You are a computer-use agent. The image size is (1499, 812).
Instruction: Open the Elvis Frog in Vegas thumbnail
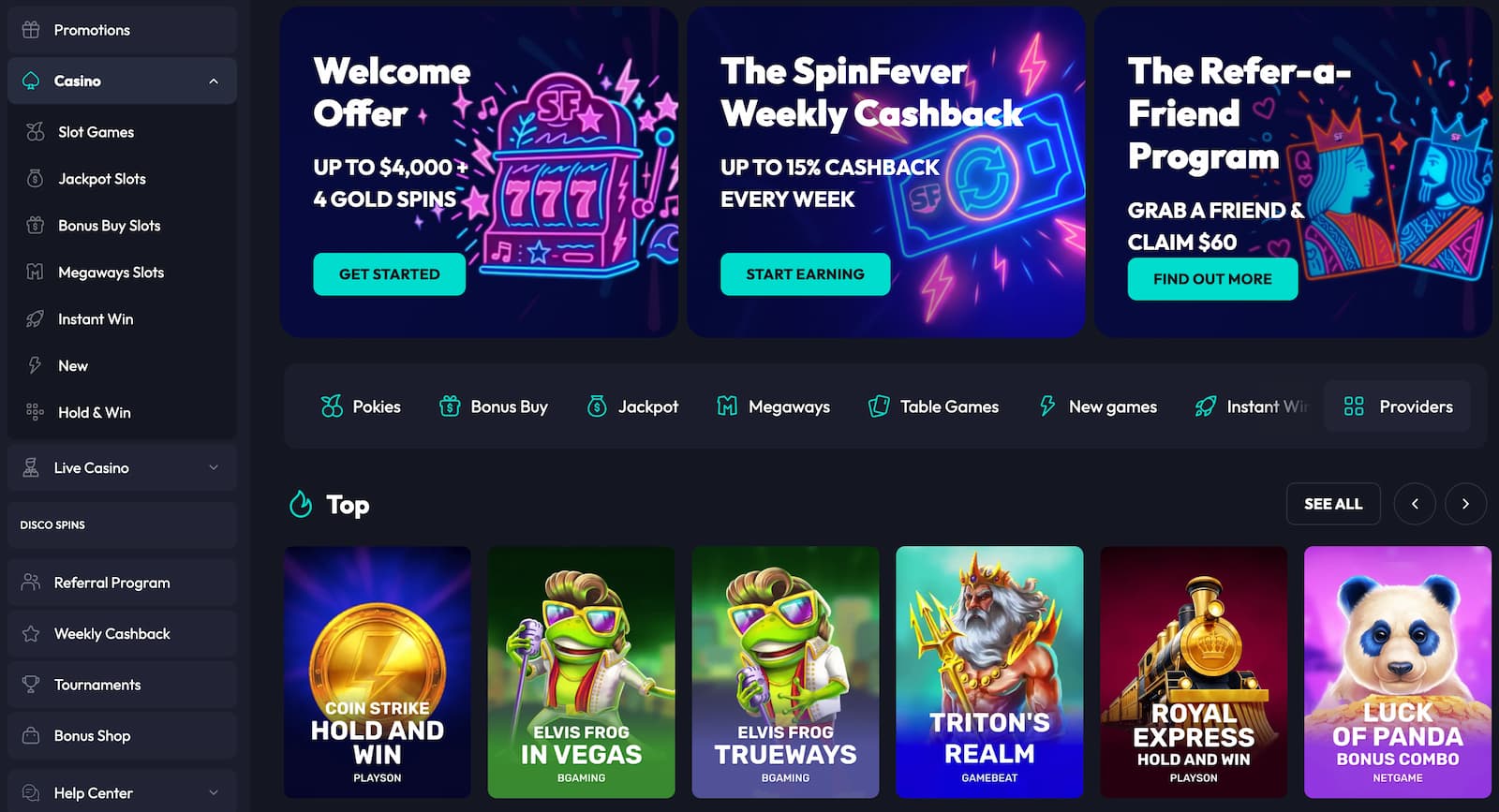point(581,672)
